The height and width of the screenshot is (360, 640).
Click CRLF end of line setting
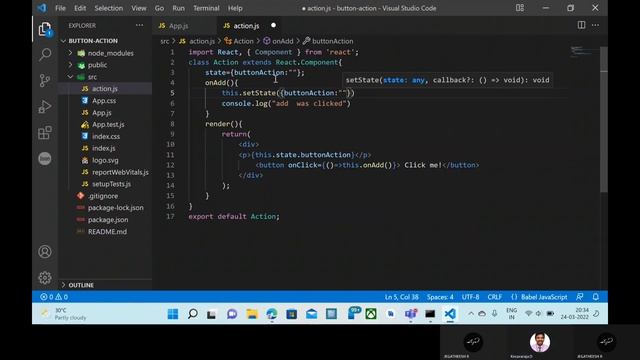pos(495,297)
